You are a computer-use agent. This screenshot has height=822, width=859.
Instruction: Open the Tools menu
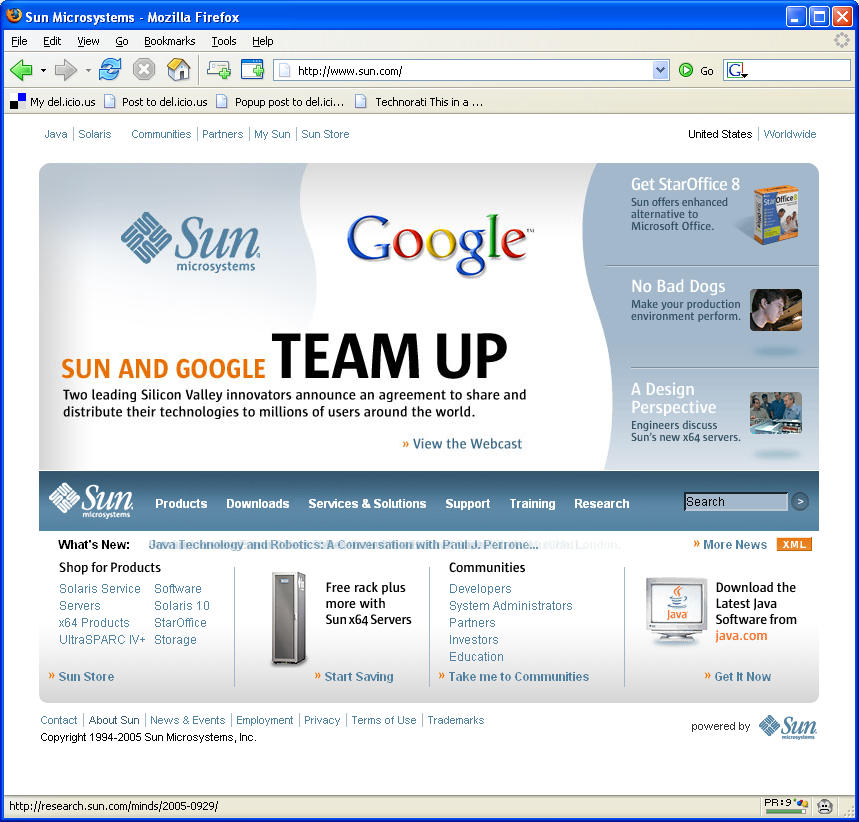[224, 41]
